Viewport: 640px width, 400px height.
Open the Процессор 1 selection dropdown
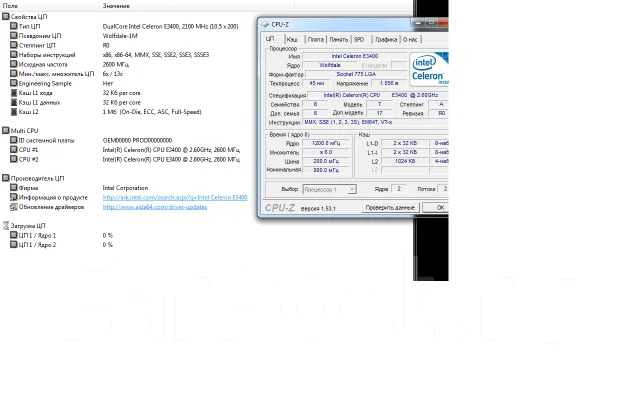pos(329,189)
